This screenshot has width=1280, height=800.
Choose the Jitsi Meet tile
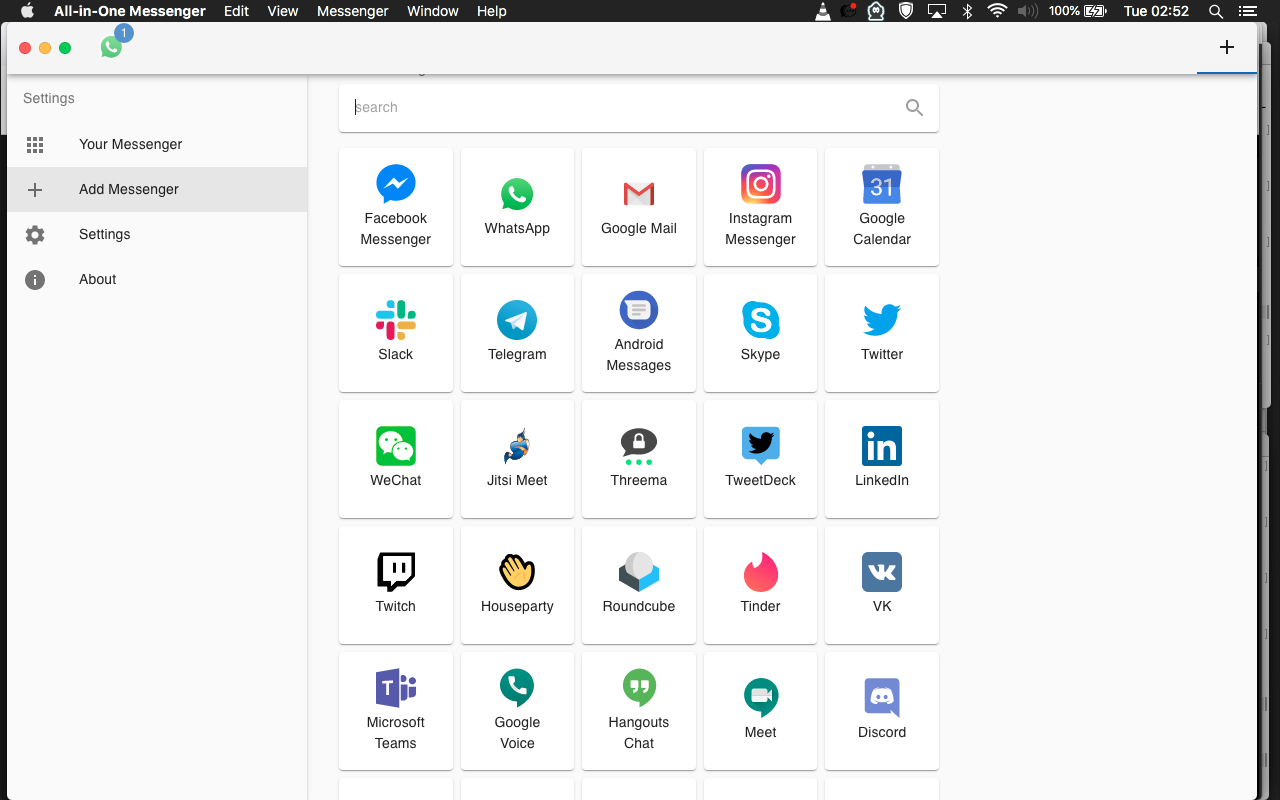click(517, 459)
